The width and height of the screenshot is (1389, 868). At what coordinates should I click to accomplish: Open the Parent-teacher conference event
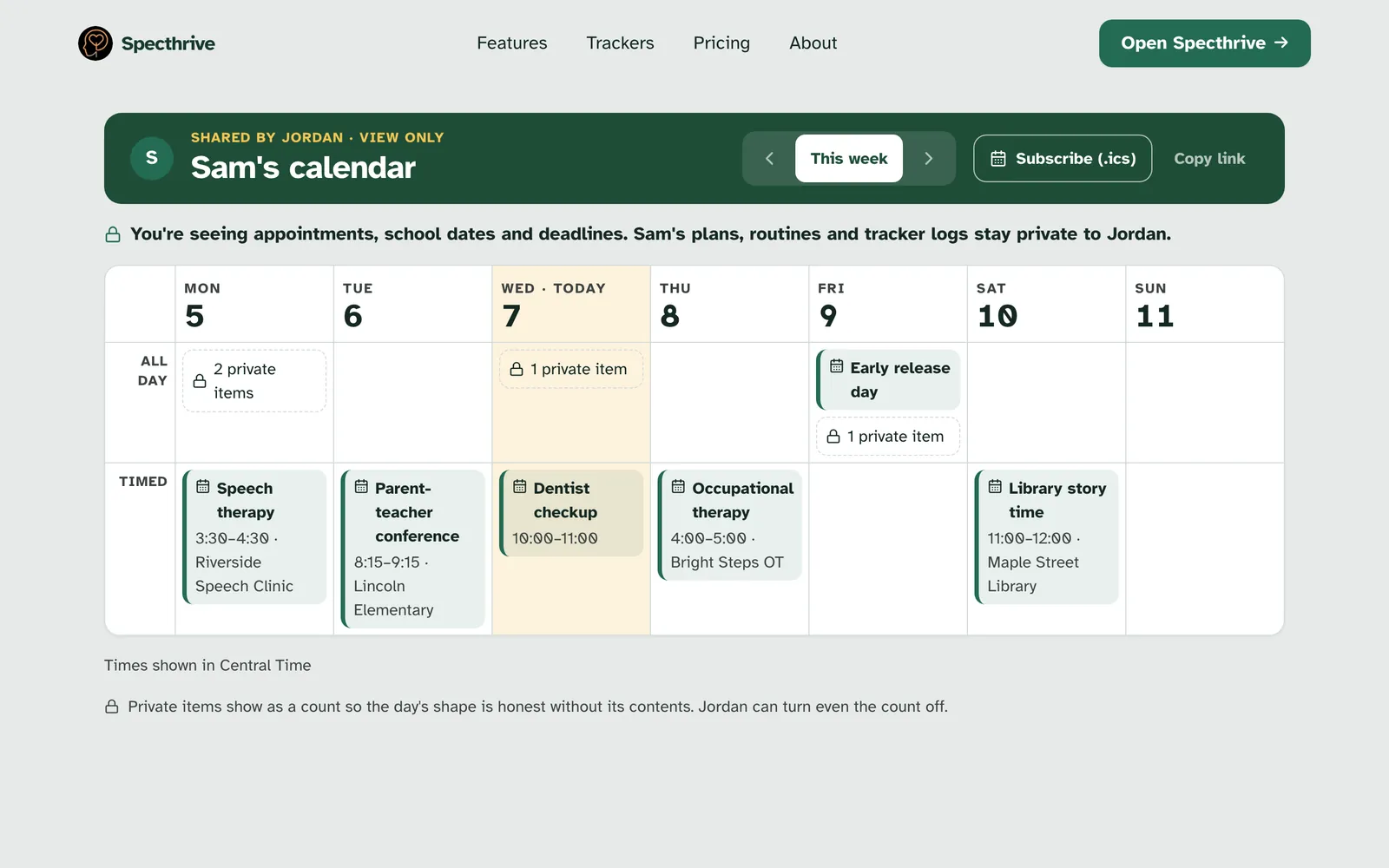413,549
